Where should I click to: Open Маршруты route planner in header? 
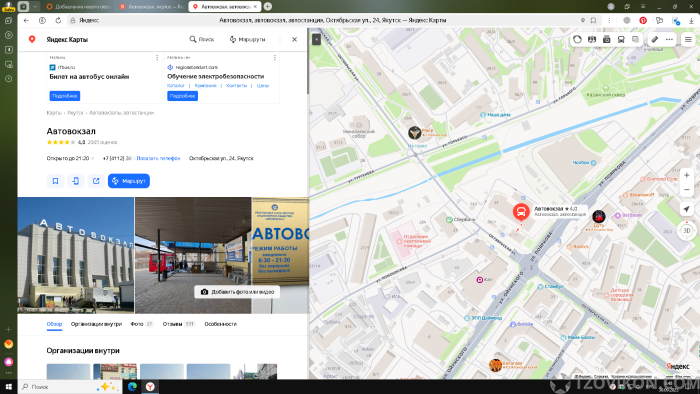point(247,39)
